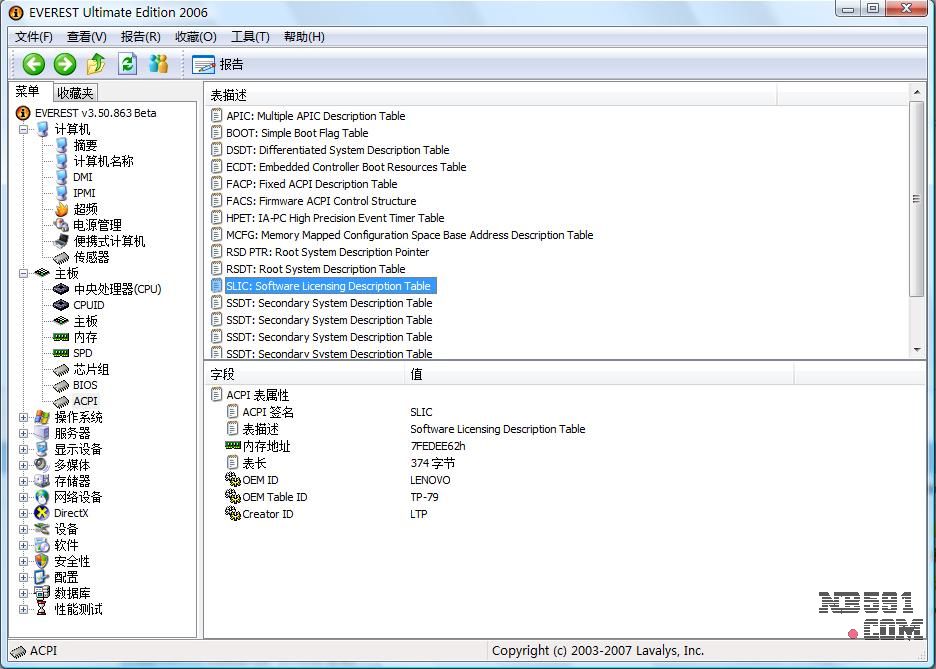Open the 文件(F) menu
936x669 pixels.
[x=34, y=36]
